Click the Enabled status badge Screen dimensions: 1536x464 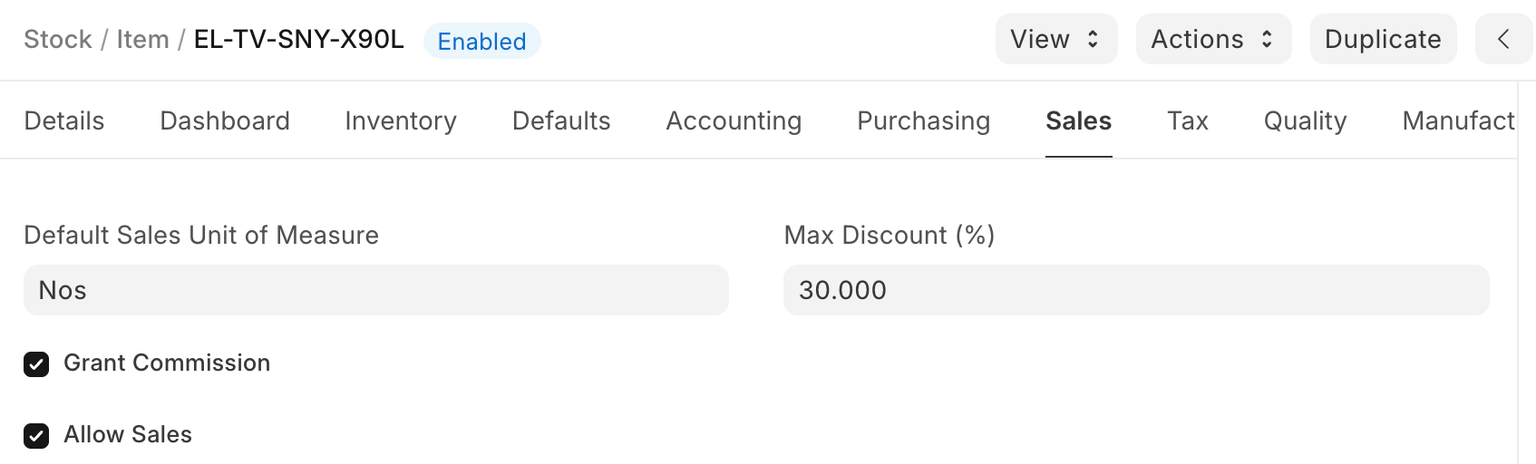[x=481, y=41]
